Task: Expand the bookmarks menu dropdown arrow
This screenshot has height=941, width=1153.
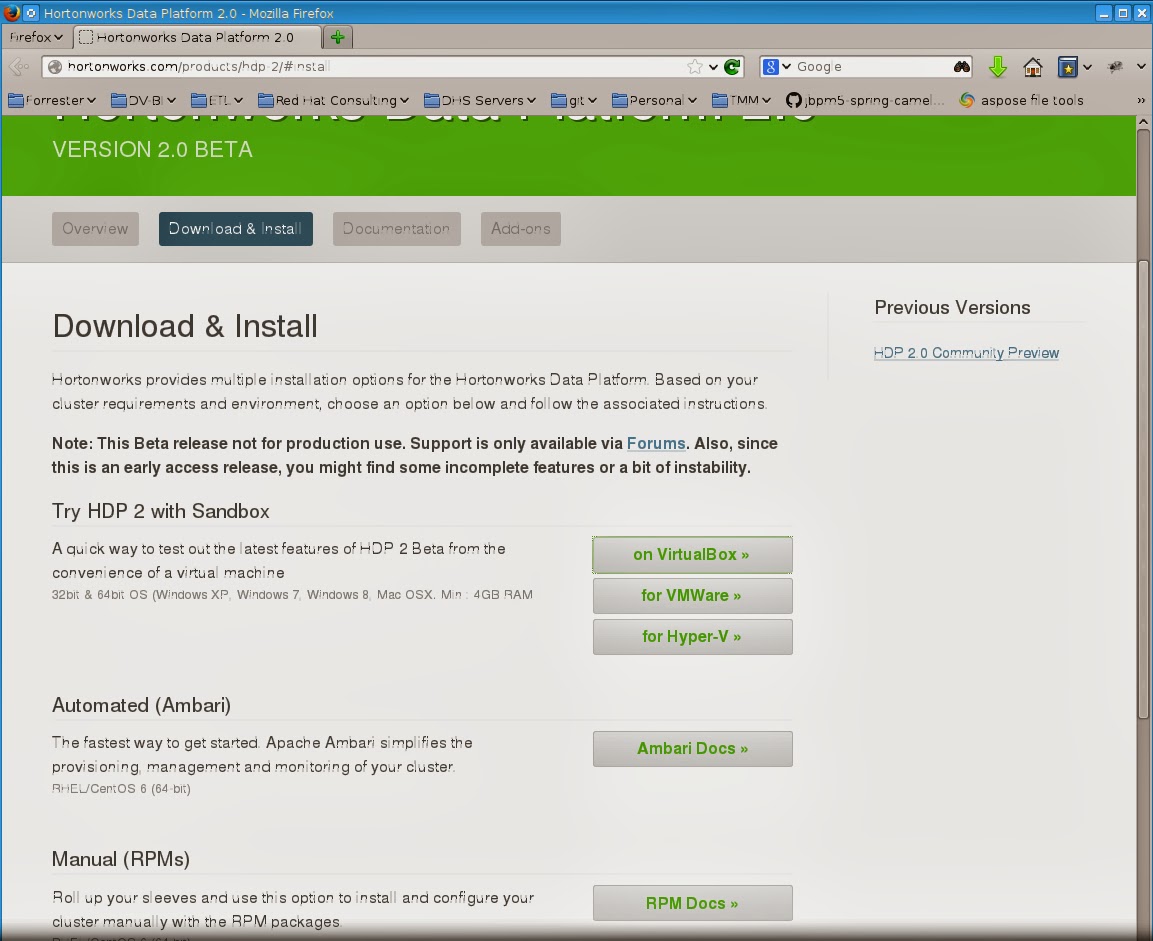Action: click(x=1088, y=67)
